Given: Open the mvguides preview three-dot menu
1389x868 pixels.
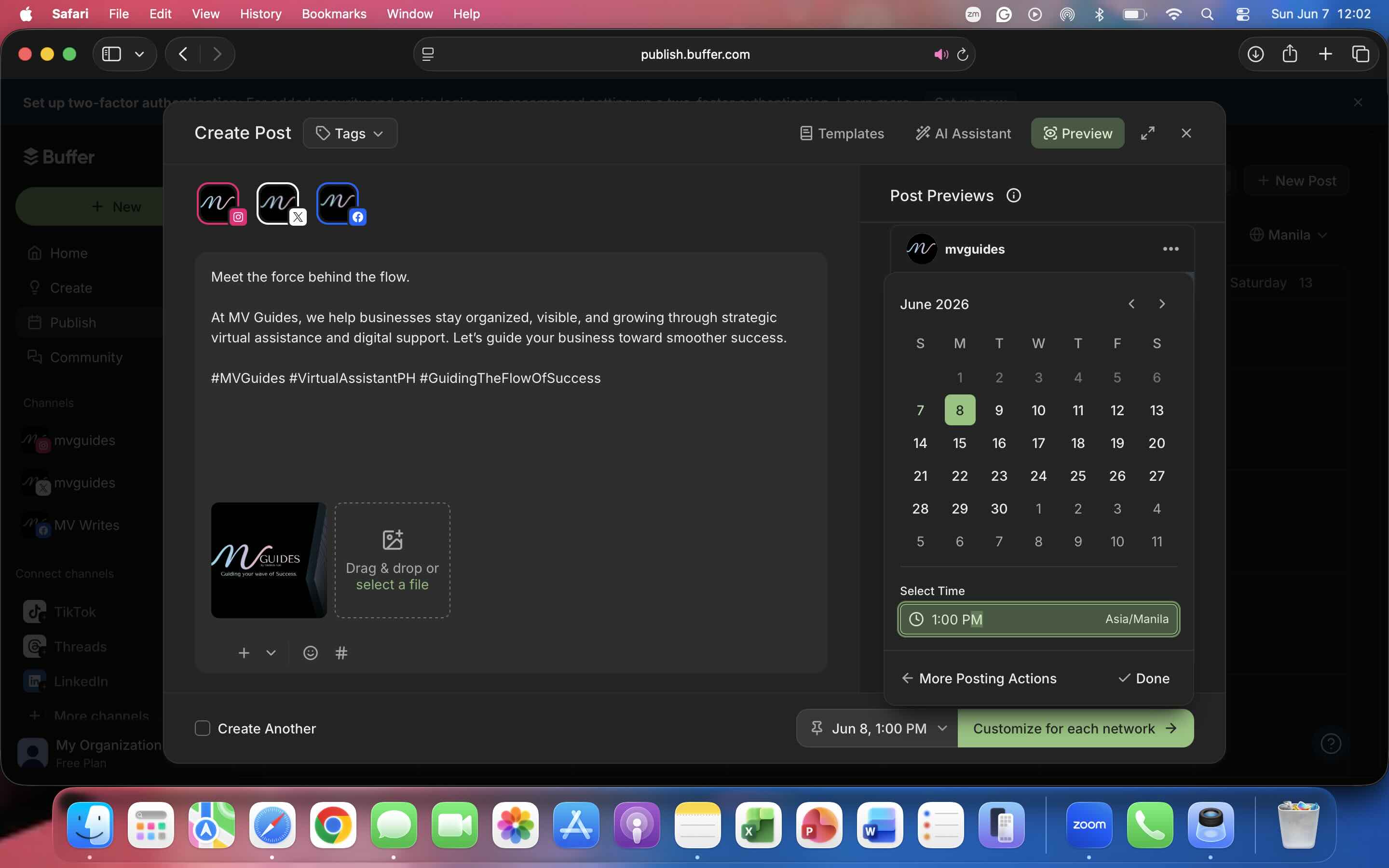Looking at the screenshot, I should [1171, 248].
